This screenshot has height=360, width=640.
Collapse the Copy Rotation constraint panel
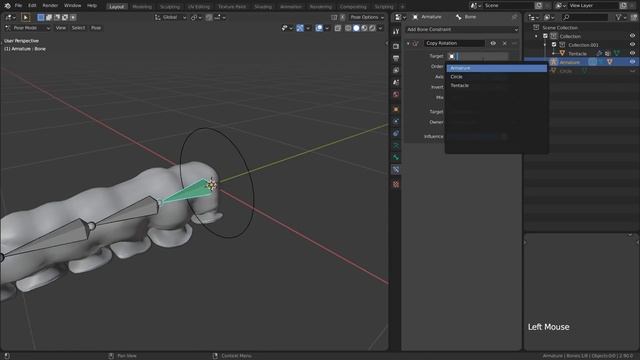[x=408, y=43]
